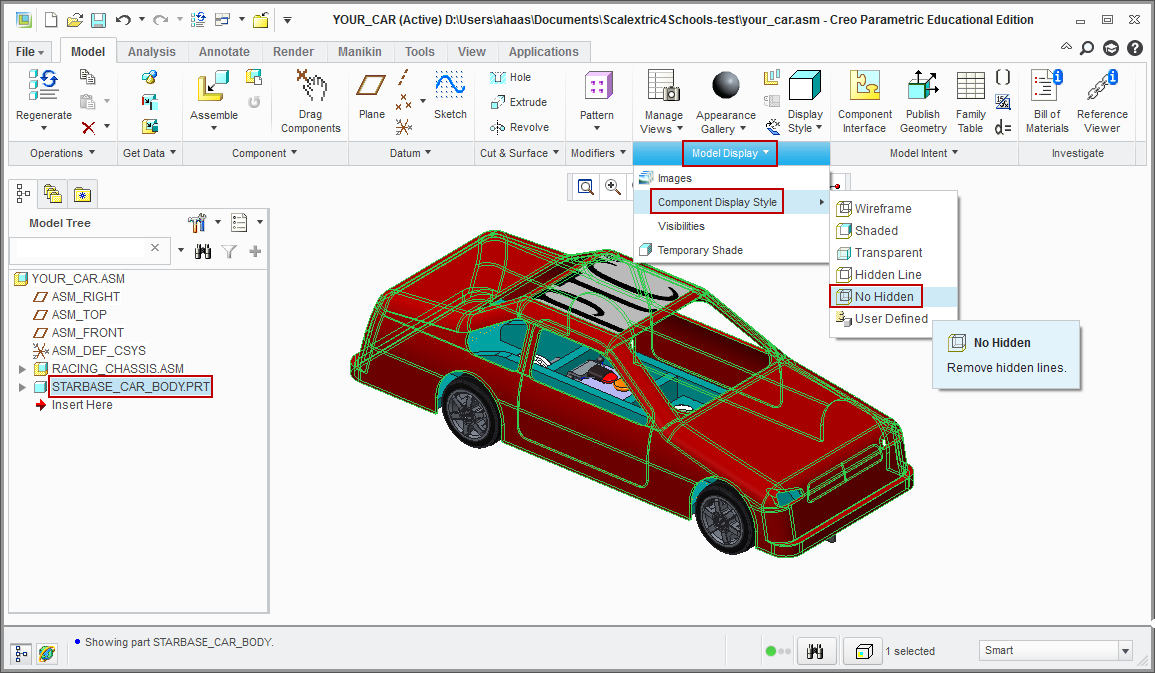Image resolution: width=1155 pixels, height=673 pixels.
Task: Click the Zoom In magnifier icon
Action: coord(613,187)
